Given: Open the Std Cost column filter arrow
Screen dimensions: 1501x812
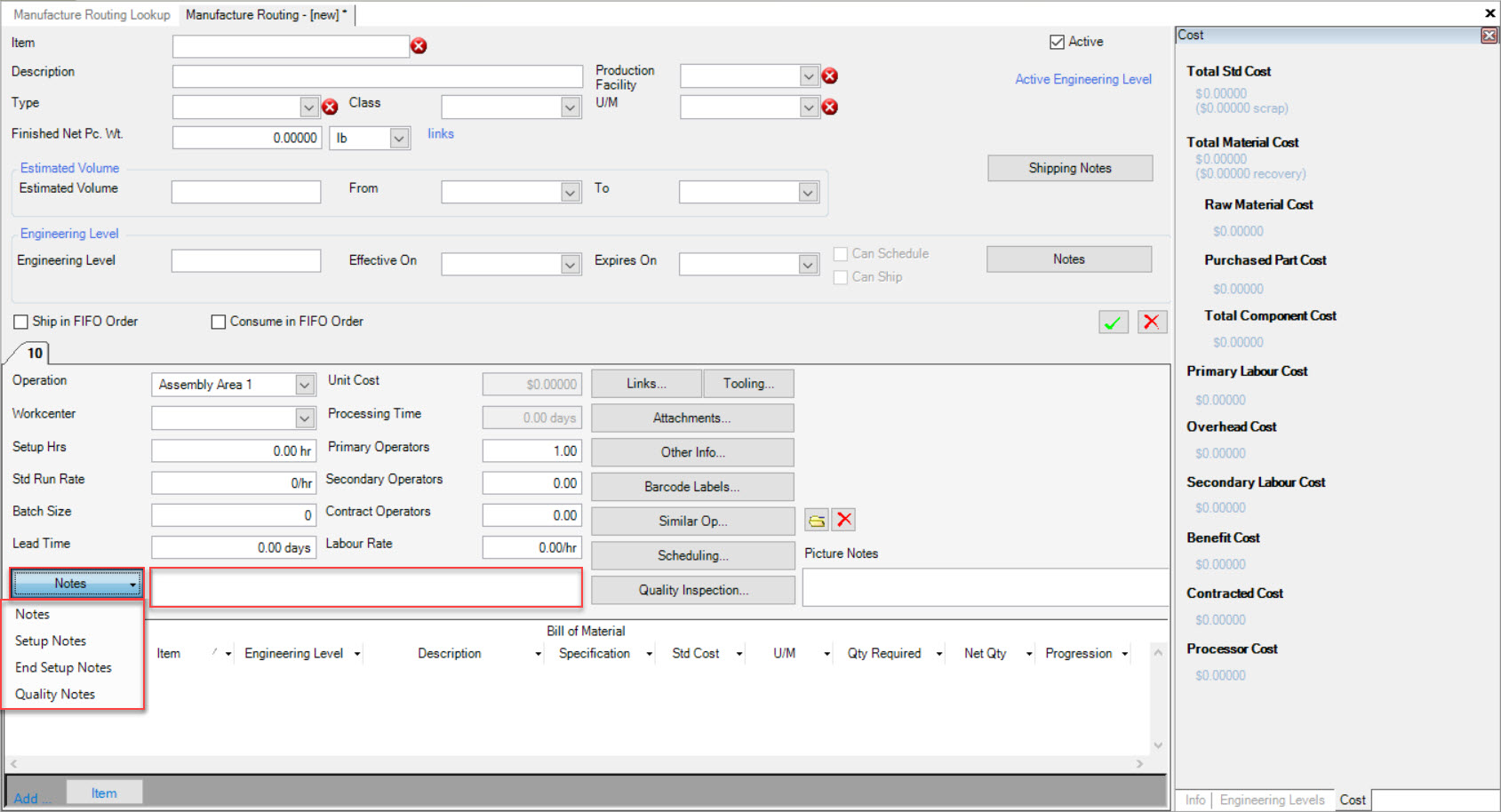Looking at the screenshot, I should (739, 654).
